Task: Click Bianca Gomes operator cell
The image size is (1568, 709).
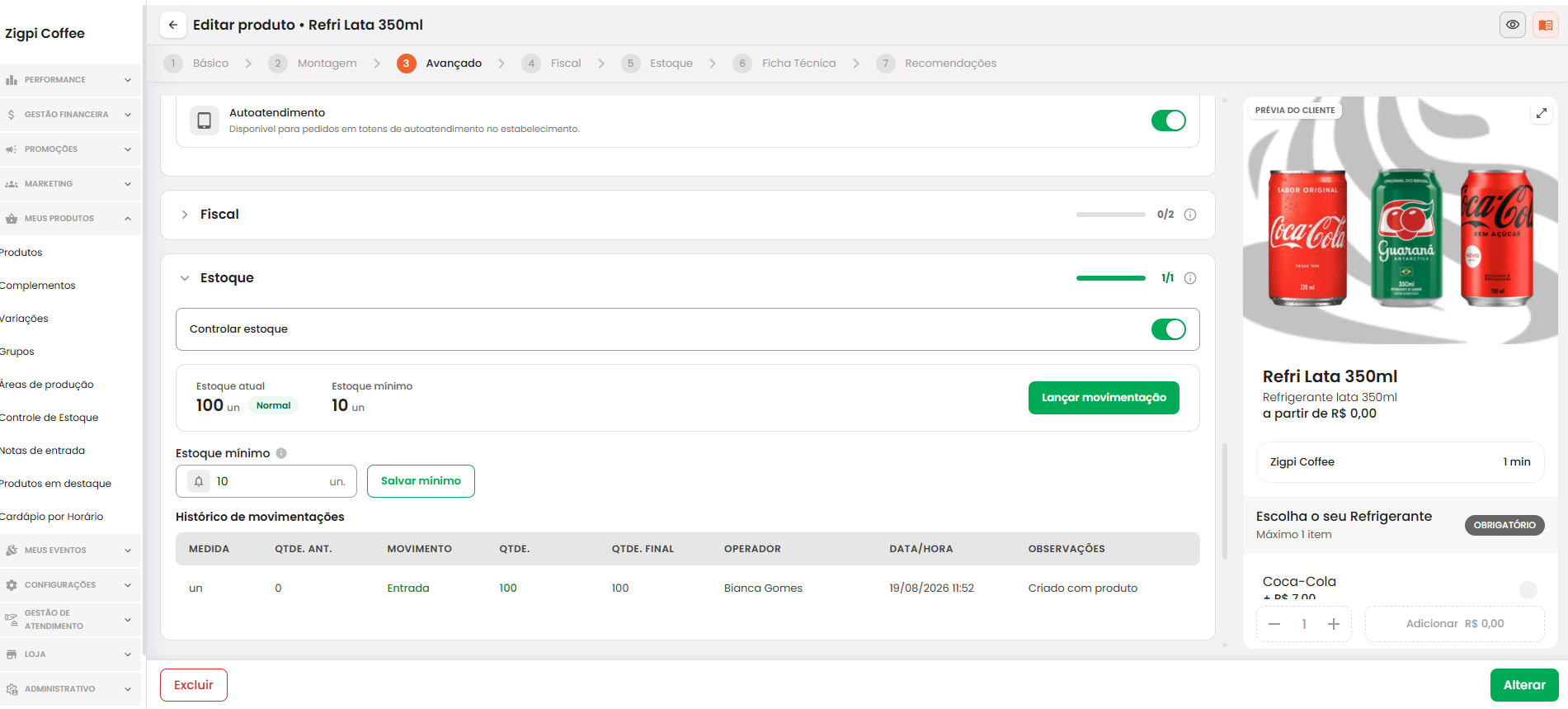Action: pyautogui.click(x=763, y=588)
